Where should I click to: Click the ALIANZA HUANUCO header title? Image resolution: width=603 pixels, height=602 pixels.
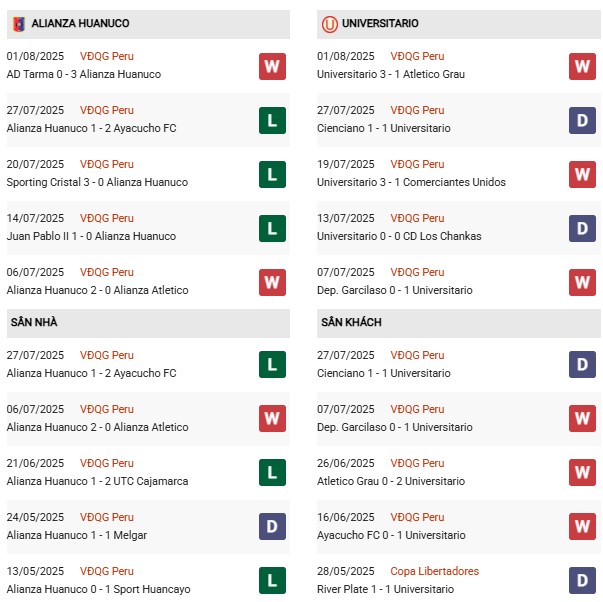click(80, 23)
